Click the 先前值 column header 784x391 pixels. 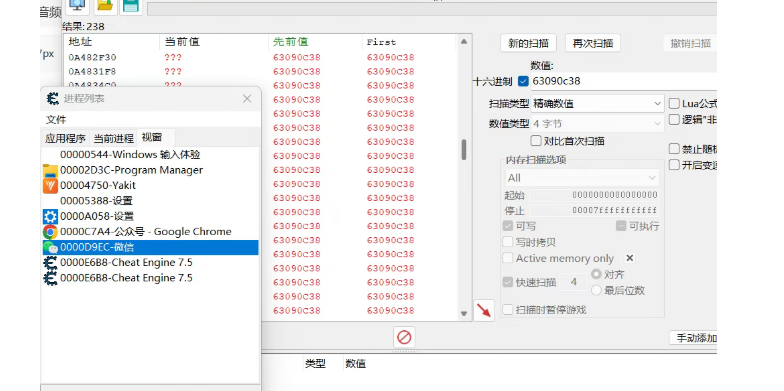tap(315, 42)
